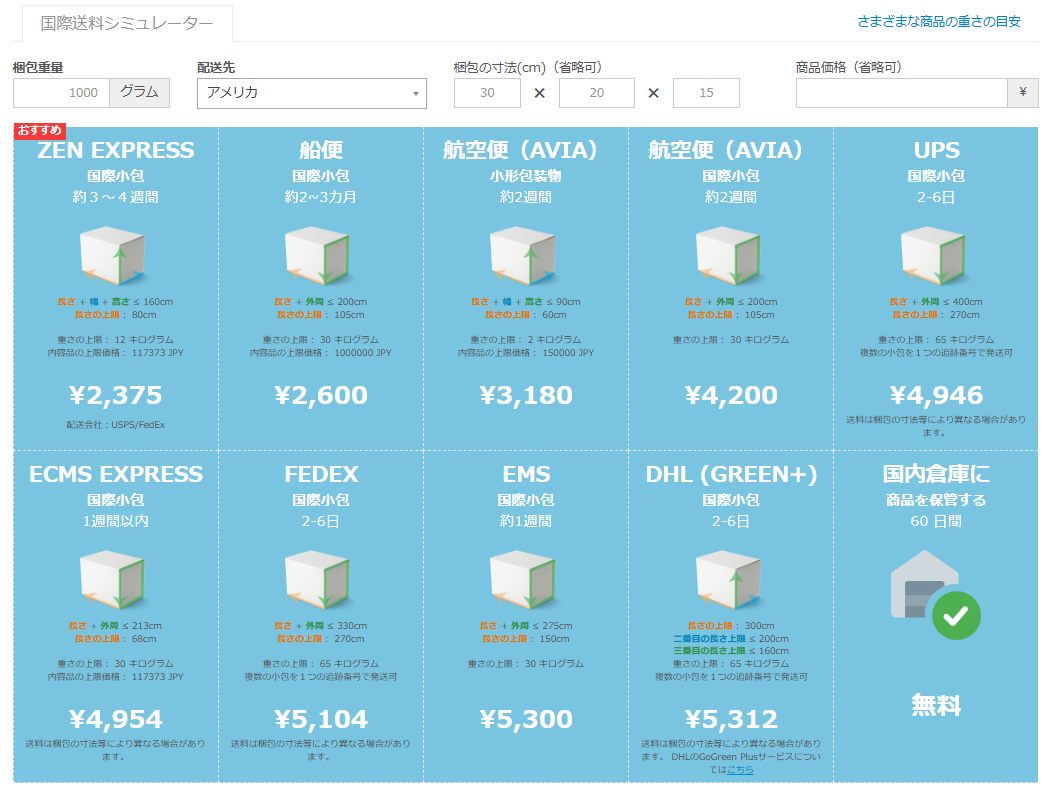This screenshot has height=792, width=1047.
Task: Open さまざまな商品の重さの目安 link
Action: (938, 22)
